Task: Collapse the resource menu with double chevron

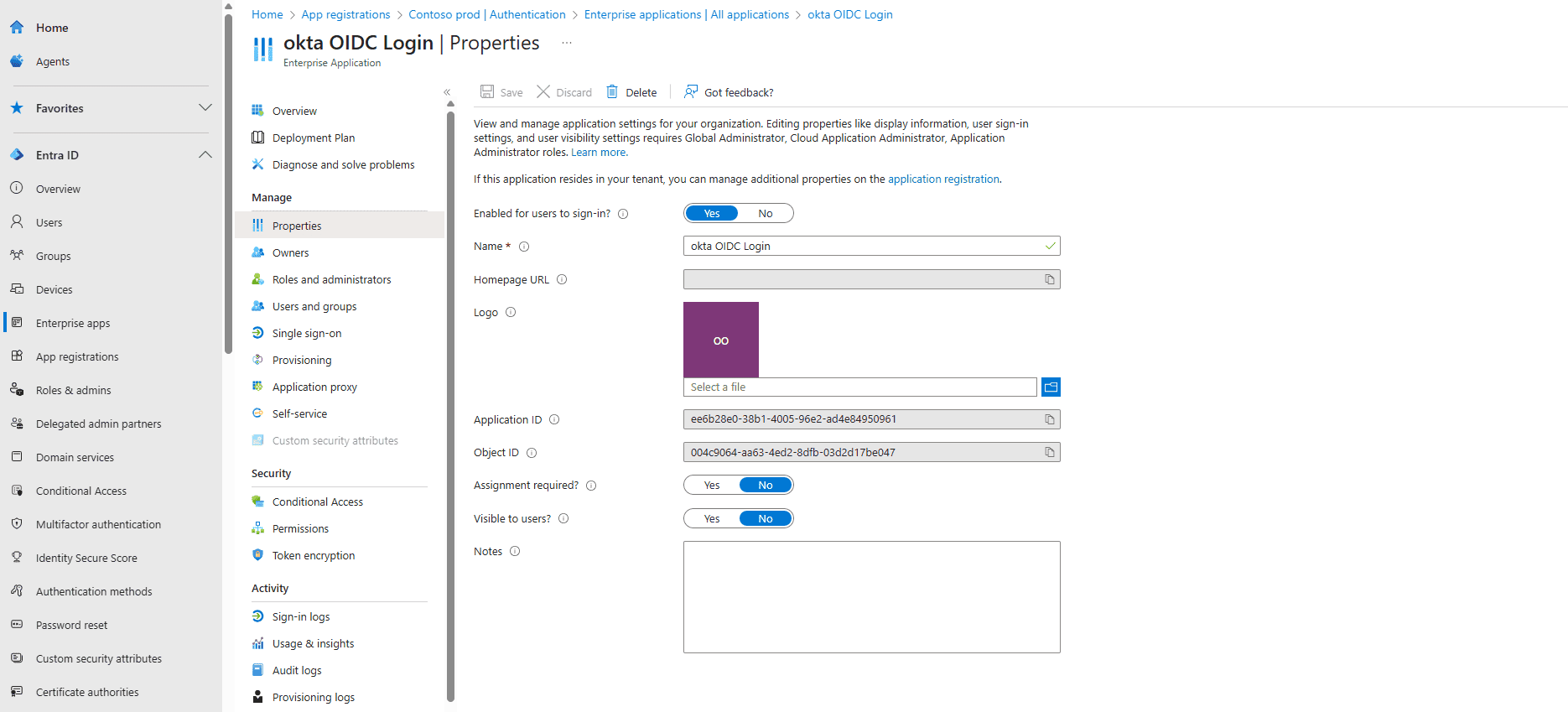Action: (447, 92)
